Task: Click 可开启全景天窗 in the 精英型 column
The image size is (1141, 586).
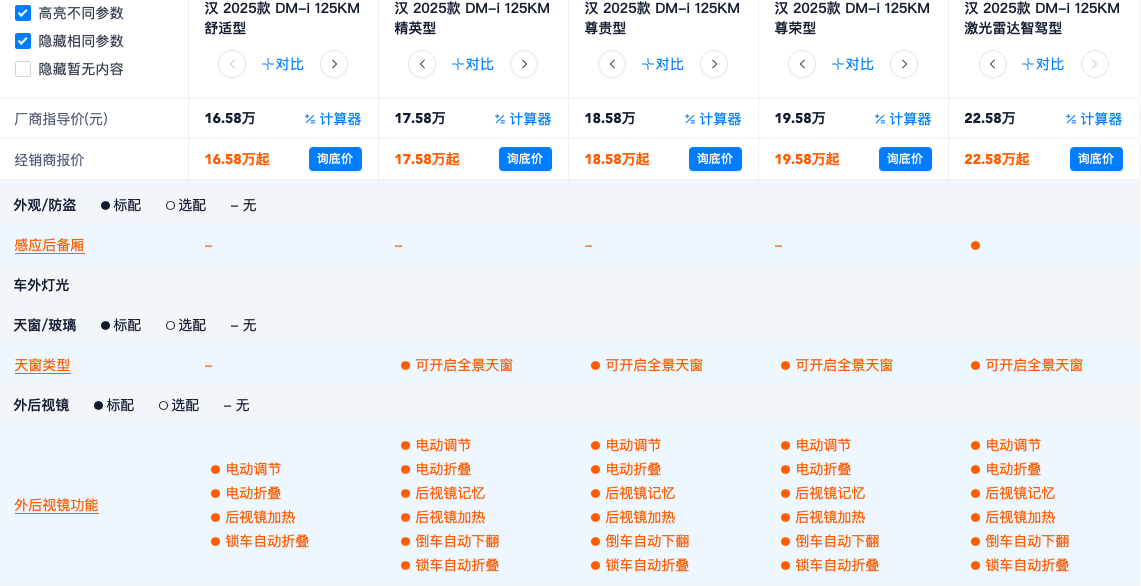Action: pyautogui.click(x=464, y=365)
